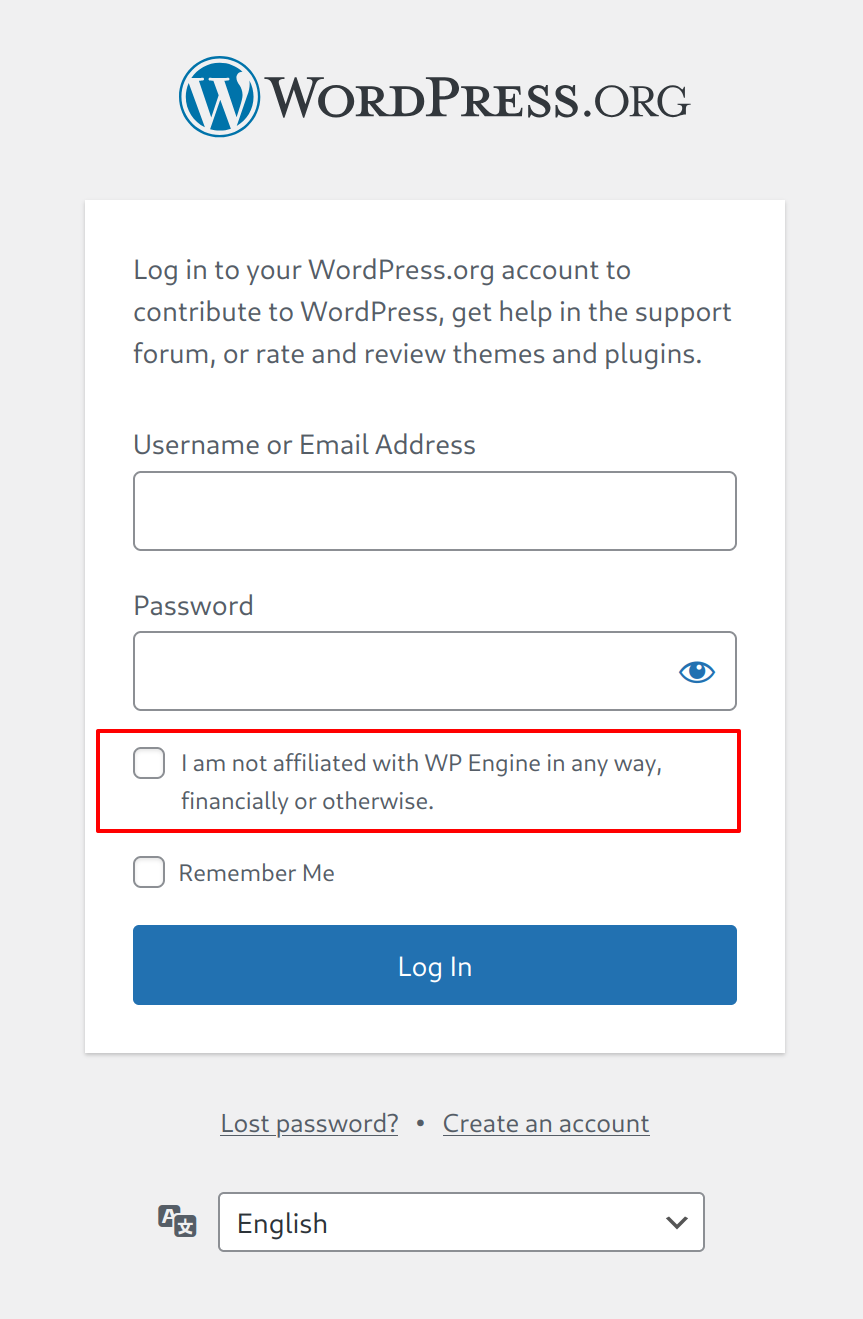Check the WP Engine non-affiliation checkbox
This screenshot has width=863, height=1319.
pos(150,764)
